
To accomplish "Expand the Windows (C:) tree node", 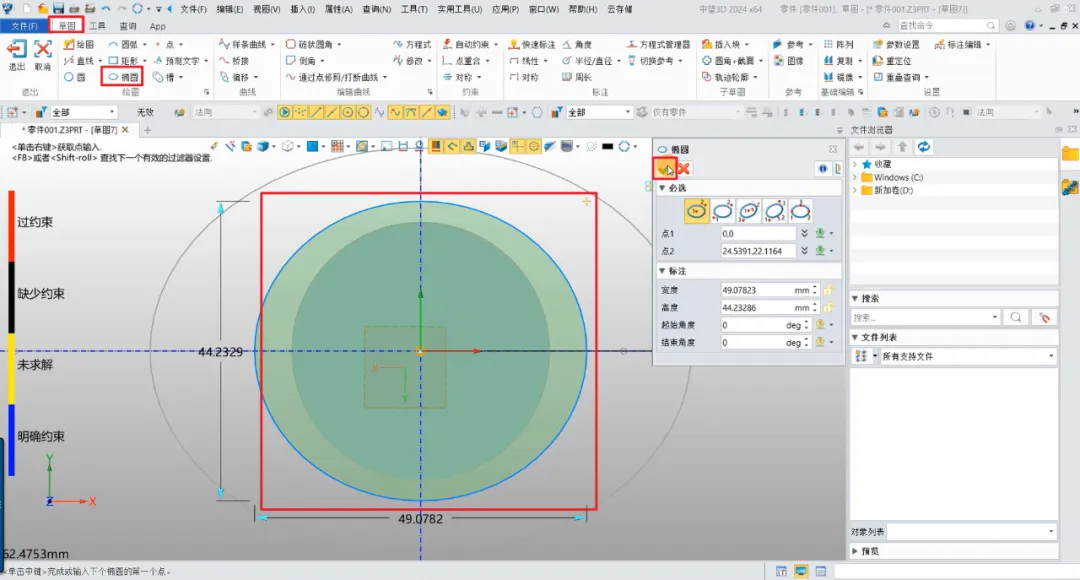I will click(855, 177).
